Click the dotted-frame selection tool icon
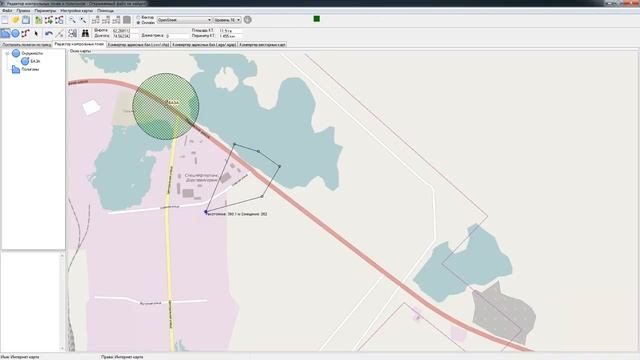The image size is (640, 360). coord(72,33)
